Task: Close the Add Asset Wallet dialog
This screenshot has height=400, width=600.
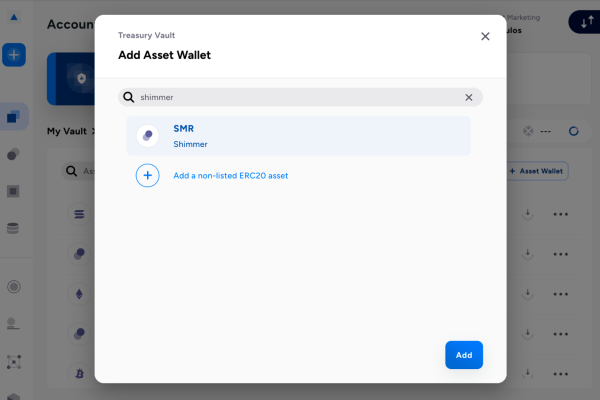Action: tap(485, 36)
